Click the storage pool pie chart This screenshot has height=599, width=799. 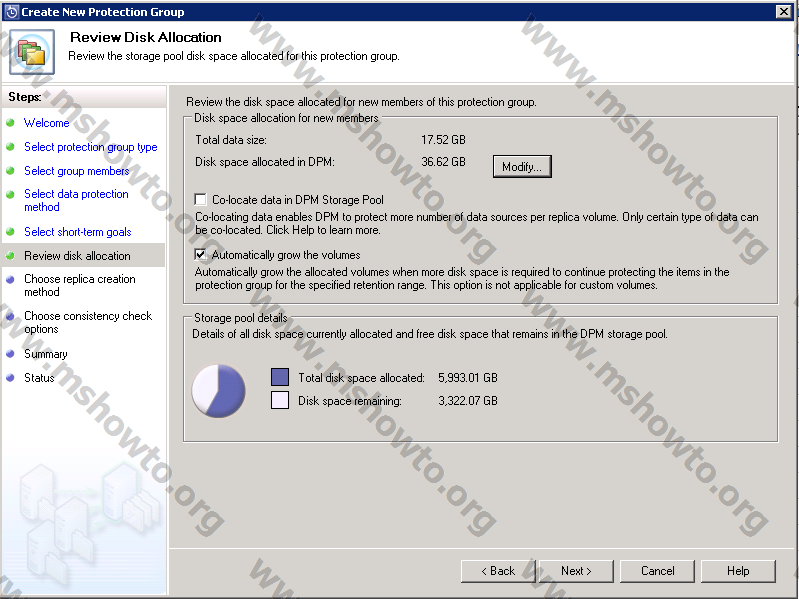click(218, 390)
